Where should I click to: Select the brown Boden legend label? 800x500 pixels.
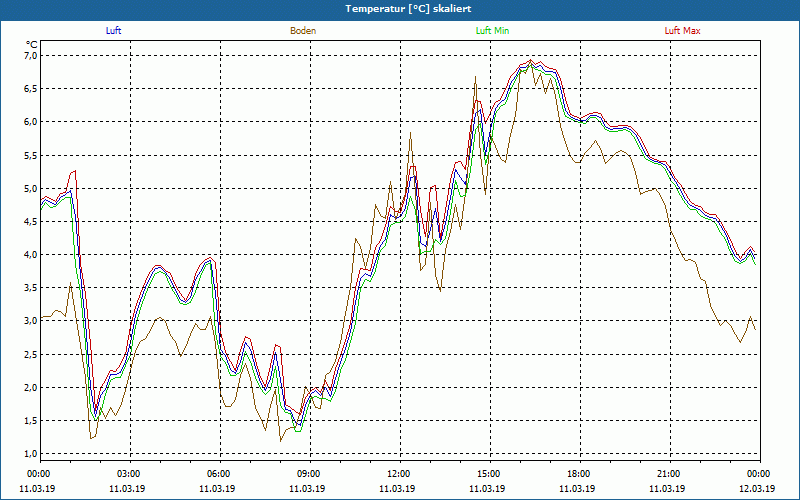coord(303,31)
